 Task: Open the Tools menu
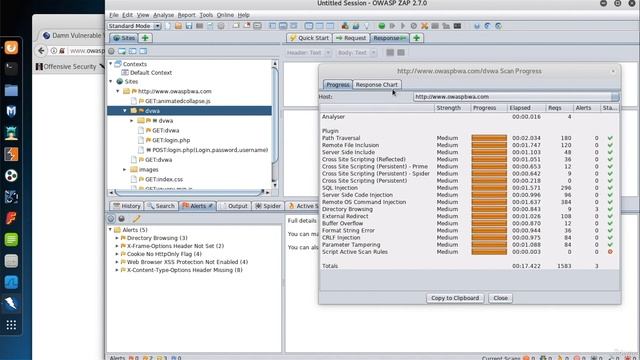pyautogui.click(x=206, y=15)
